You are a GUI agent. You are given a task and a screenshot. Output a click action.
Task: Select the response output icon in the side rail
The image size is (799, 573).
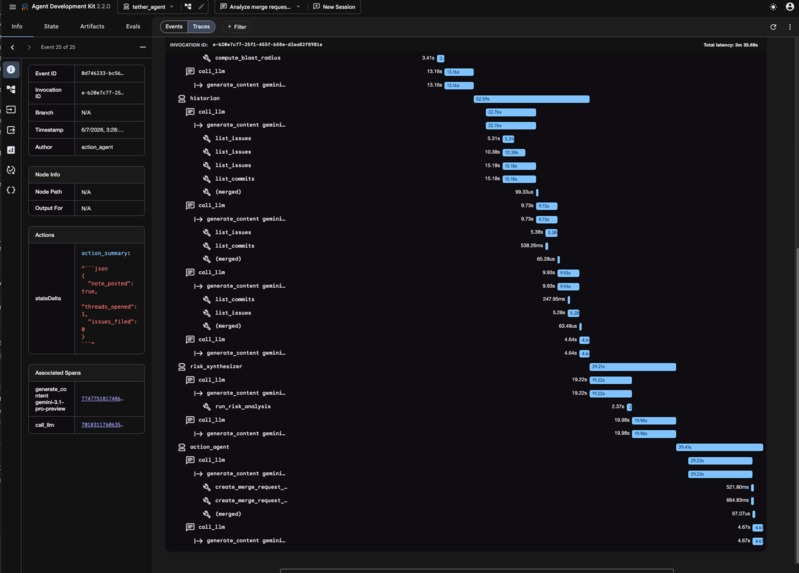tap(11, 129)
